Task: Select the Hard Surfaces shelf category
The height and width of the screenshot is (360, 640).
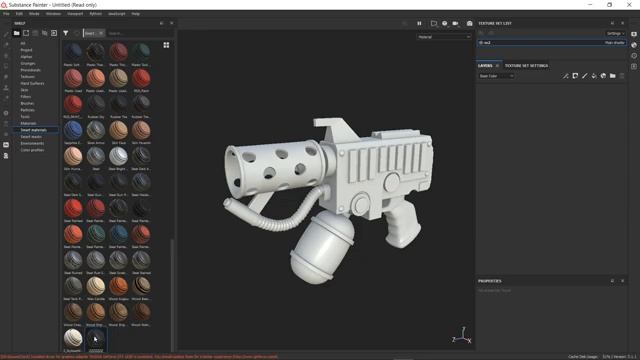Action: click(32, 83)
